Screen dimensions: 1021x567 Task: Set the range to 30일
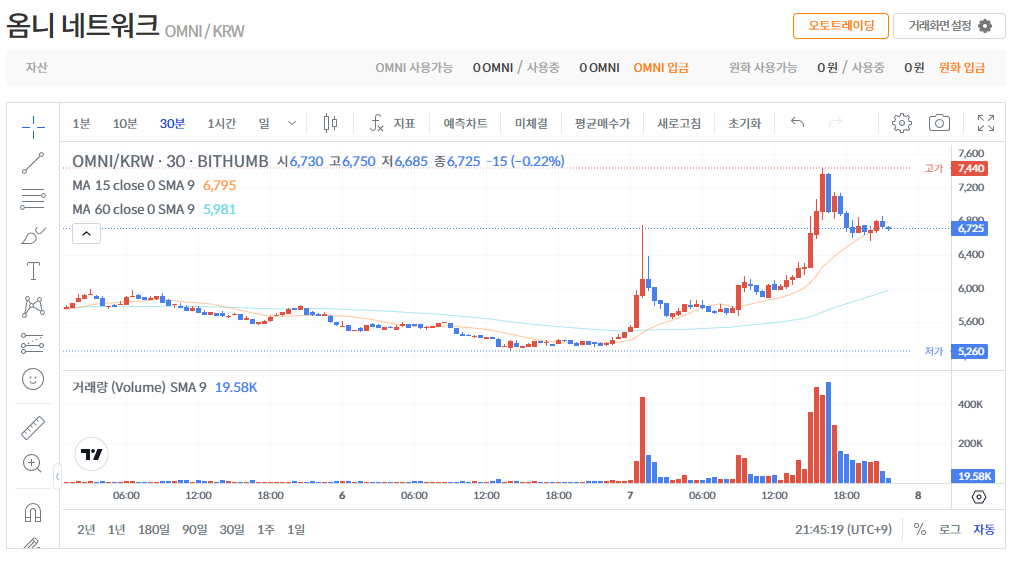(232, 529)
